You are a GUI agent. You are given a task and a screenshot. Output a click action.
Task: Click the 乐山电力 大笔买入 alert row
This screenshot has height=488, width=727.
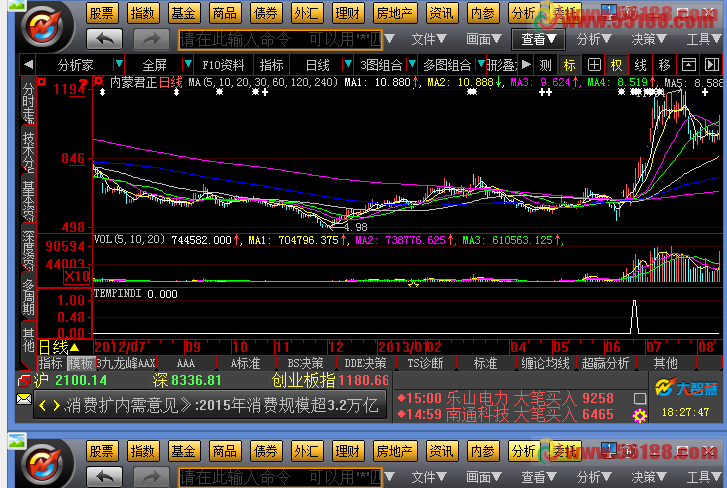tap(506, 398)
